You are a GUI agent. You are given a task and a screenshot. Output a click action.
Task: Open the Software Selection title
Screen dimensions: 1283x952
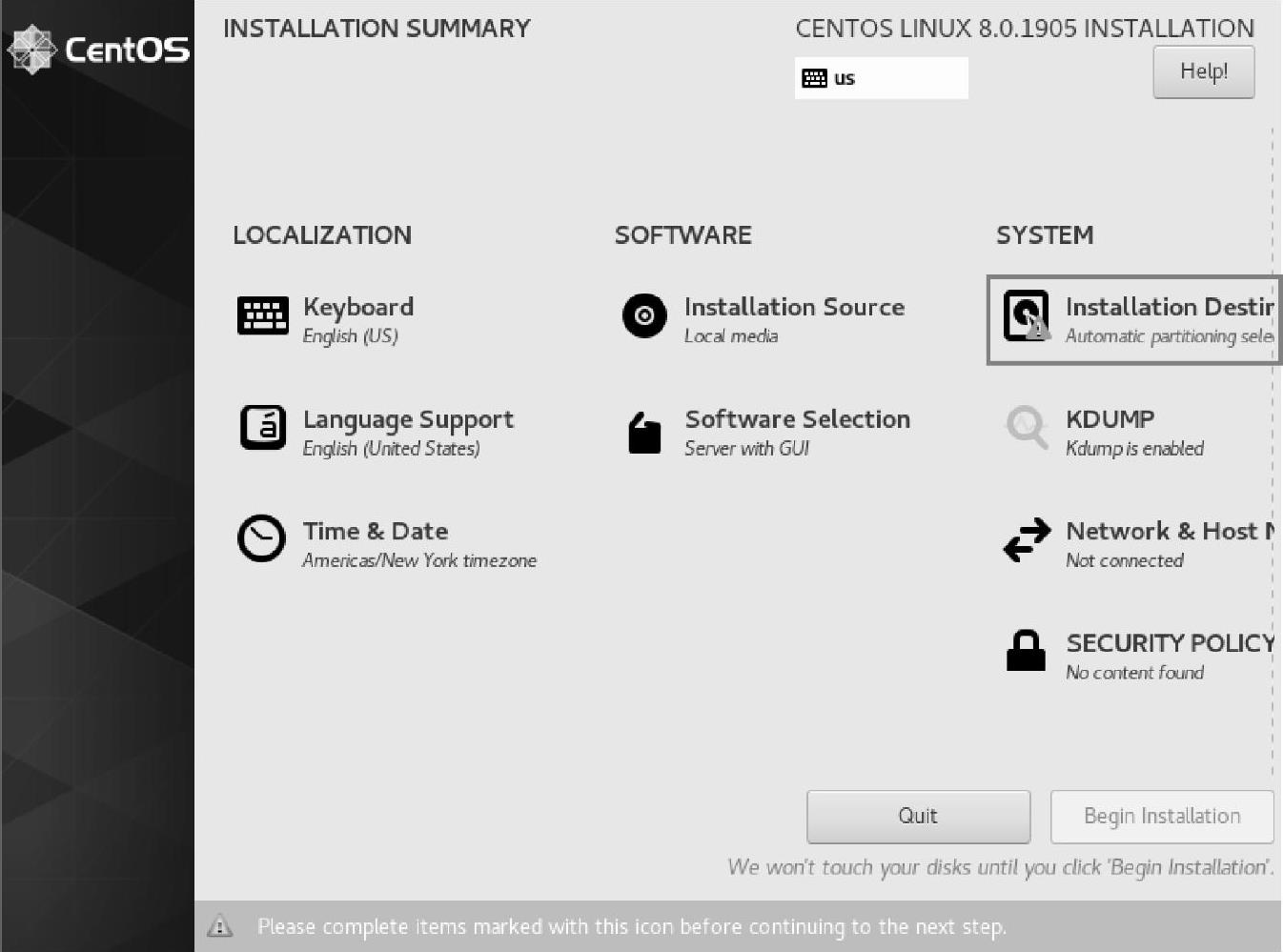click(x=798, y=419)
